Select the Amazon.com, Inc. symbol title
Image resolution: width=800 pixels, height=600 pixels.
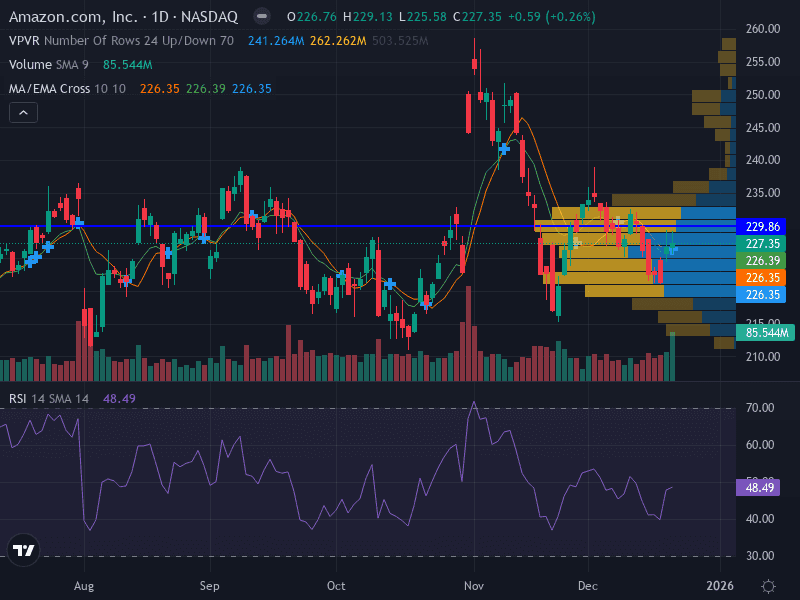click(73, 17)
